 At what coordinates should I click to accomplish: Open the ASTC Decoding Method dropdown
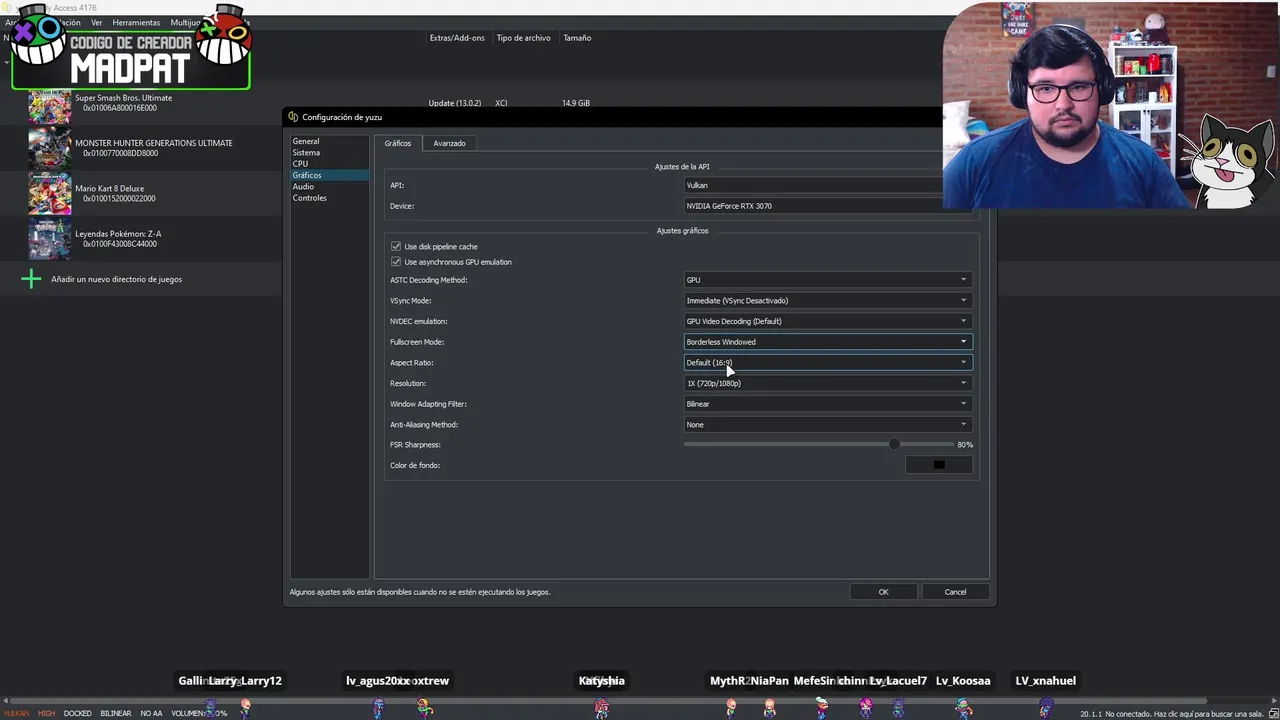click(828, 280)
